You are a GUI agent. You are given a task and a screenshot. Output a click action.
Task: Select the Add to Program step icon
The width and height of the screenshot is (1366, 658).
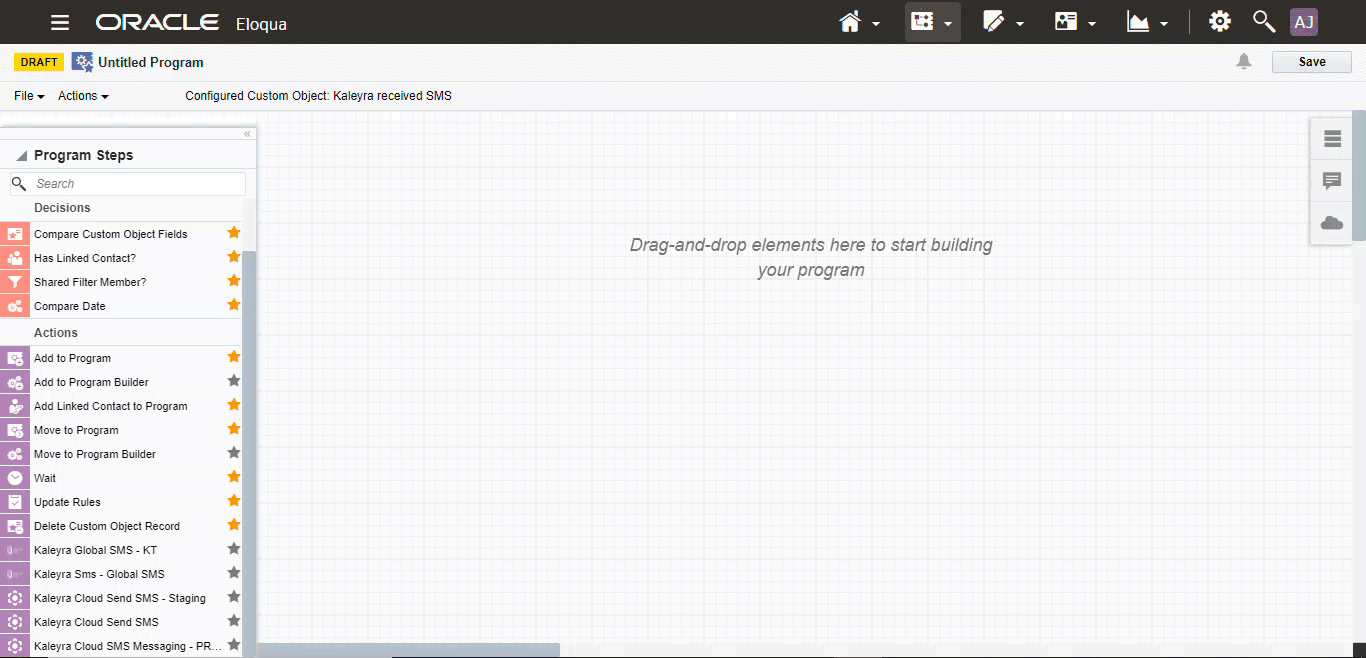pos(15,358)
